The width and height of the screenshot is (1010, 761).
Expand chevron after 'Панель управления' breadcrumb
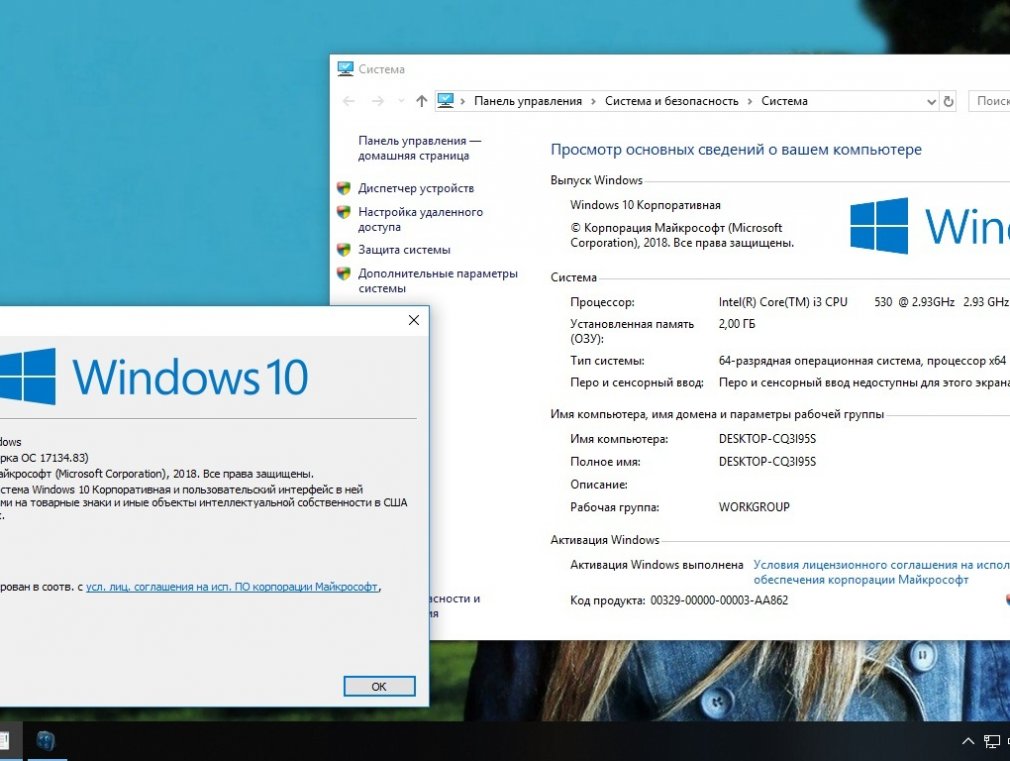point(593,101)
